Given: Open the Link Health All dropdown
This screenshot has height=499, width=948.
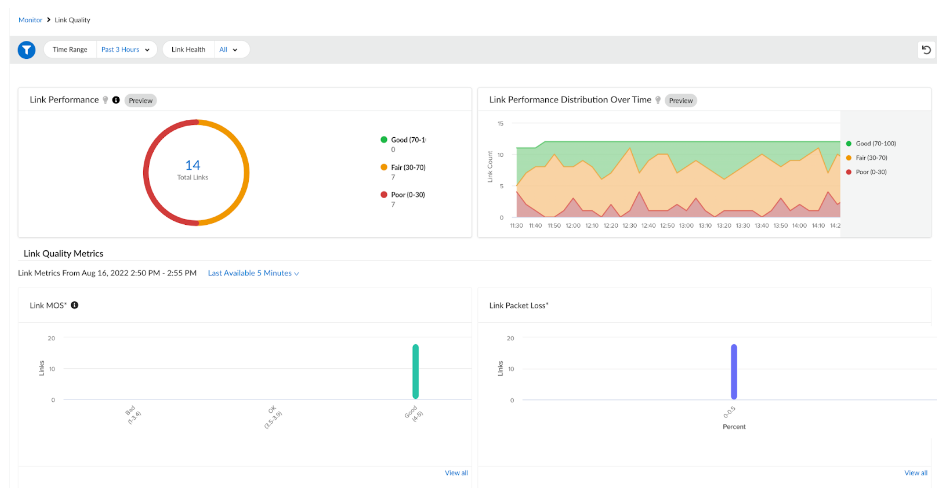Looking at the screenshot, I should pyautogui.click(x=229, y=49).
